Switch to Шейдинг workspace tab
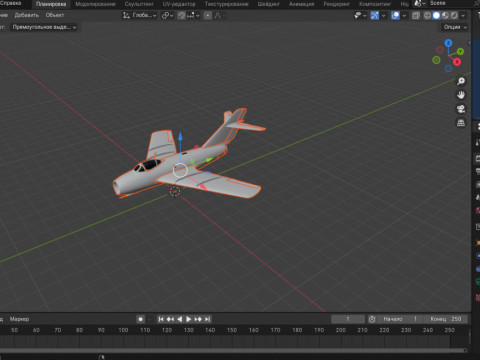This screenshot has height=360, width=480. coord(268,4)
